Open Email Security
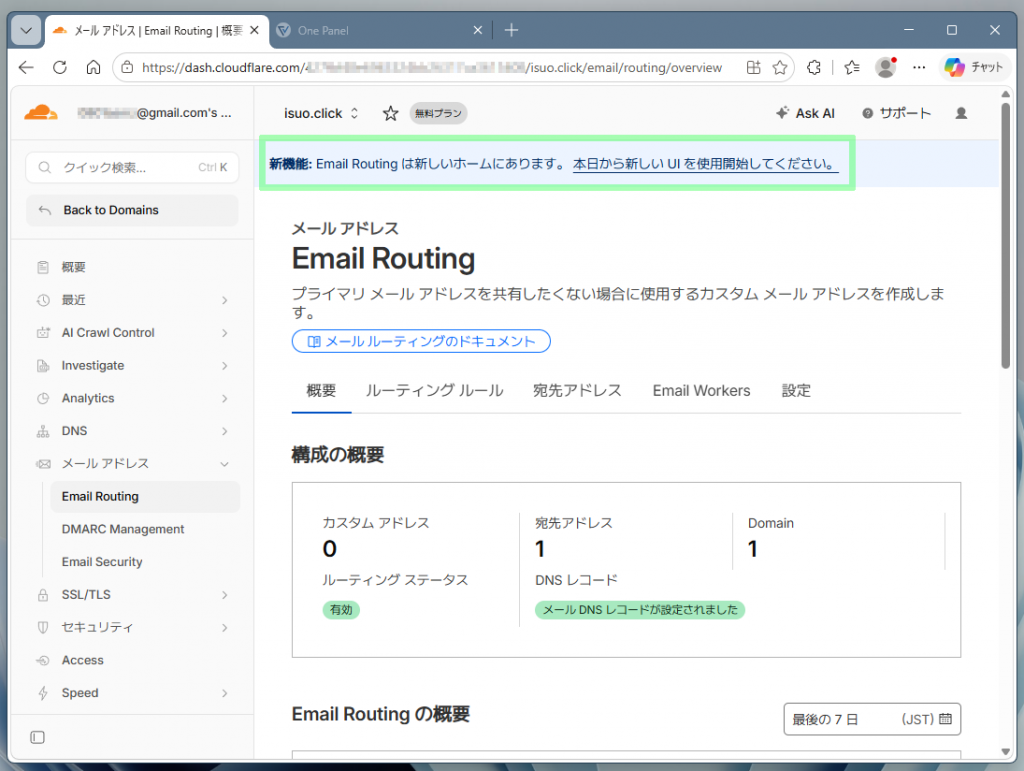Viewport: 1024px width, 771px height. (102, 562)
